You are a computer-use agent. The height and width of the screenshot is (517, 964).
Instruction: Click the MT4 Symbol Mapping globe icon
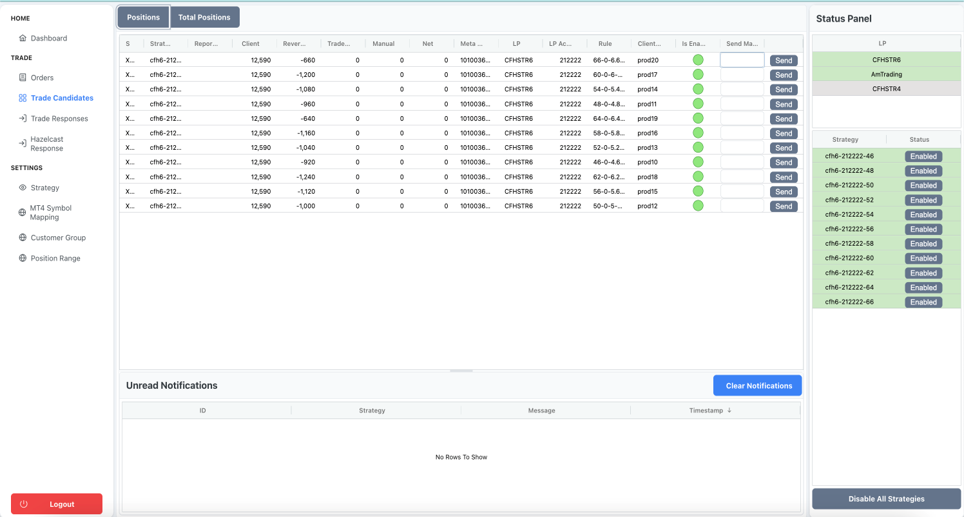point(22,212)
